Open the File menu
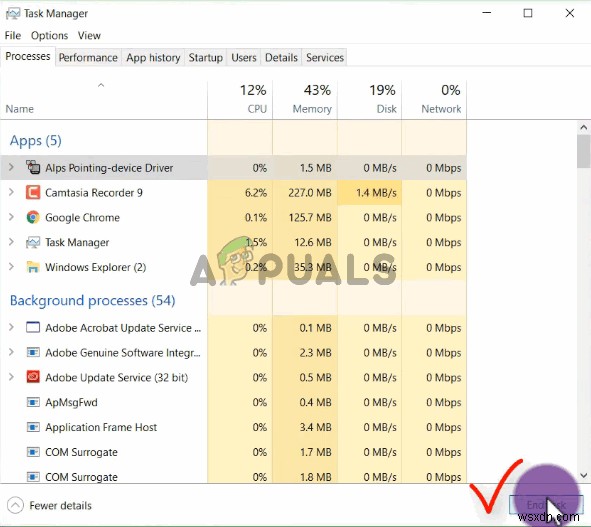 [13, 35]
